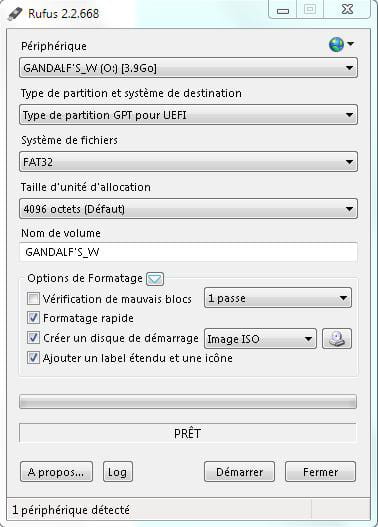
Task: Toggle Créer un disque de démarrage checkbox
Action: coord(33,338)
